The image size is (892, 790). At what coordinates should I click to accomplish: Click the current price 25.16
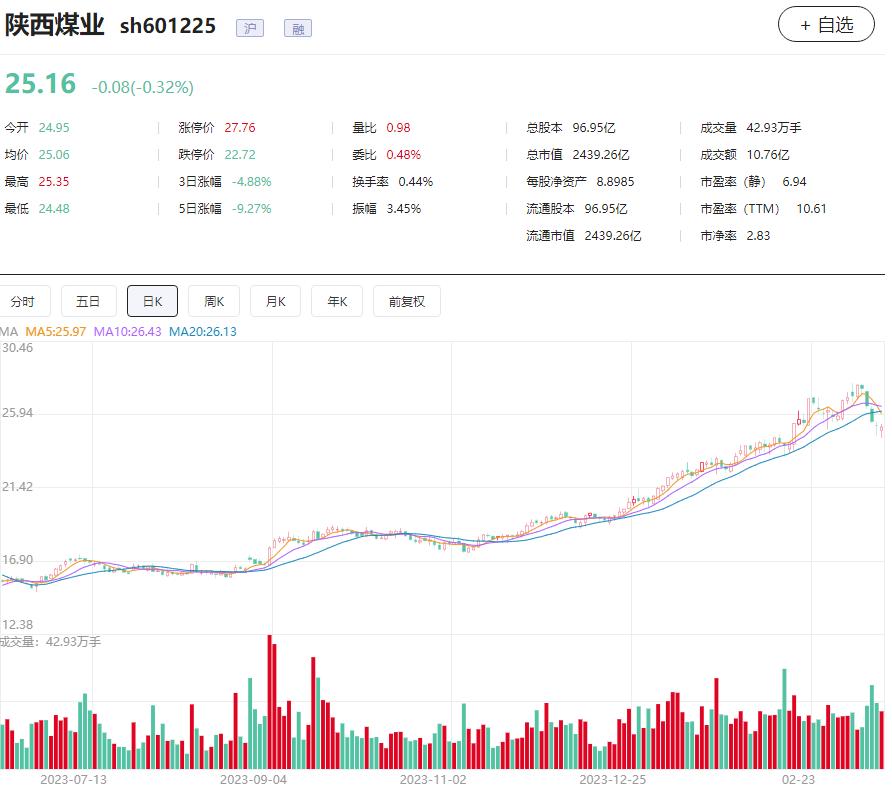coord(40,84)
